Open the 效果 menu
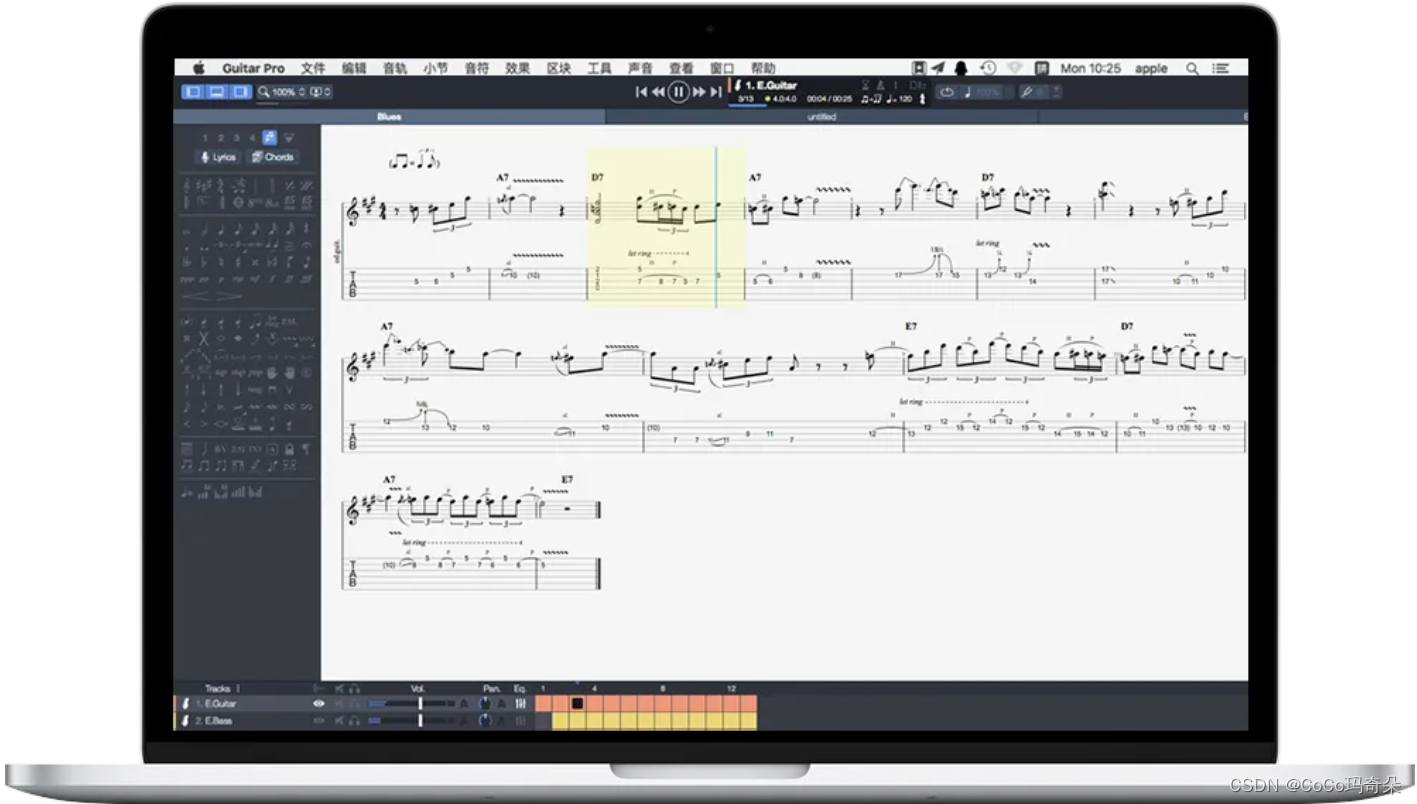Viewport: 1417px width, 804px height. [x=517, y=68]
